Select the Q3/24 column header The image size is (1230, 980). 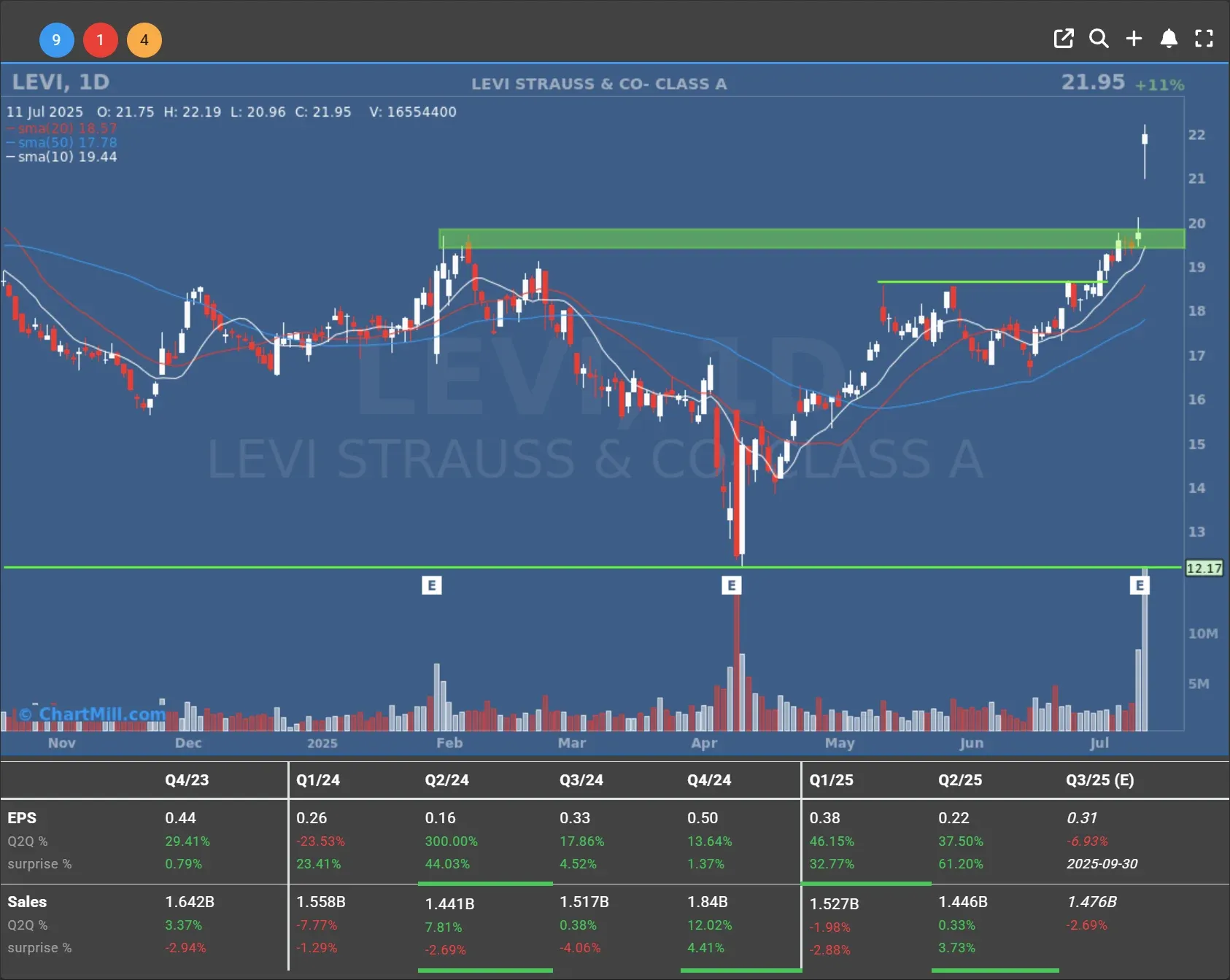pyautogui.click(x=581, y=779)
